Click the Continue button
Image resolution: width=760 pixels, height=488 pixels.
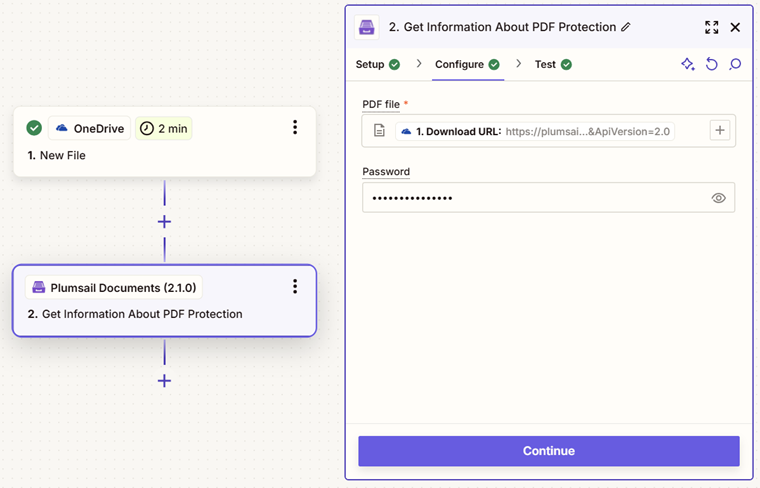549,451
